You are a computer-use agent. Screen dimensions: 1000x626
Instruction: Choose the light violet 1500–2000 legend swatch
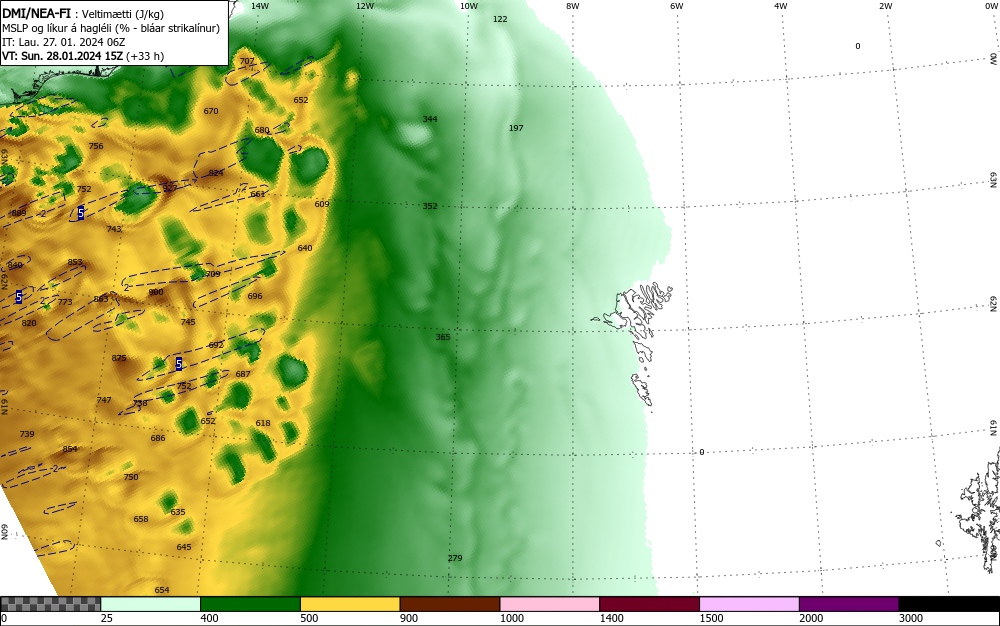(749, 604)
